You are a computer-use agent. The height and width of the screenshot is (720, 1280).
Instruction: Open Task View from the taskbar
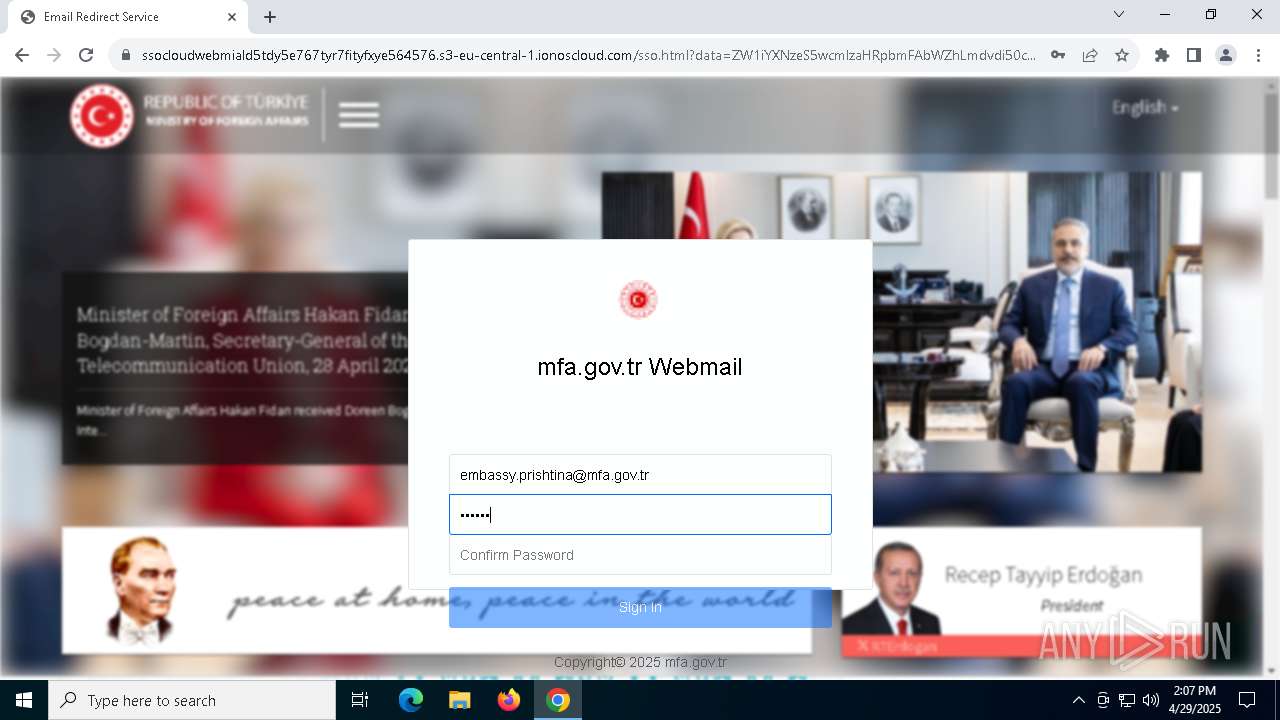click(x=360, y=700)
